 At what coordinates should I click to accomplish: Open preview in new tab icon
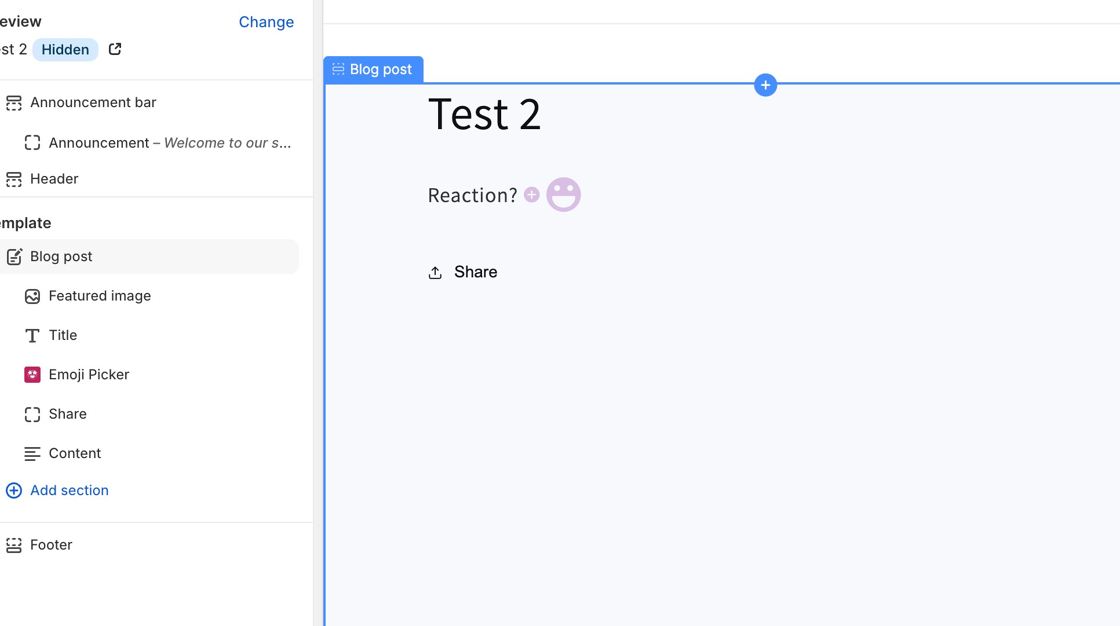(x=115, y=49)
